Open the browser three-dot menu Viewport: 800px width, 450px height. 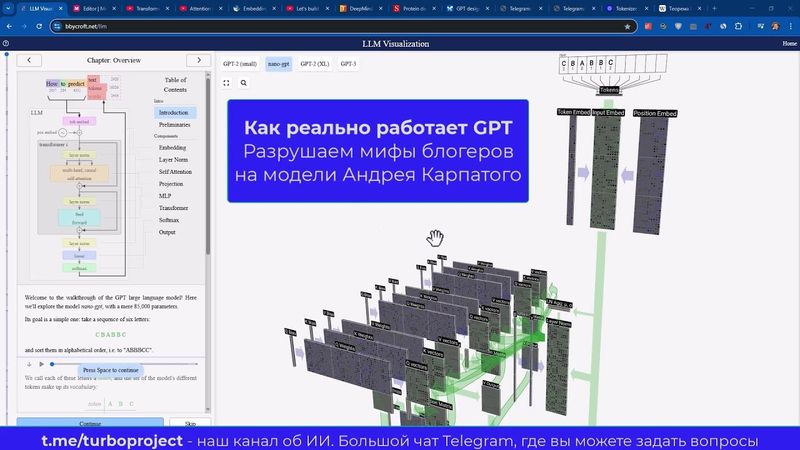coord(791,26)
